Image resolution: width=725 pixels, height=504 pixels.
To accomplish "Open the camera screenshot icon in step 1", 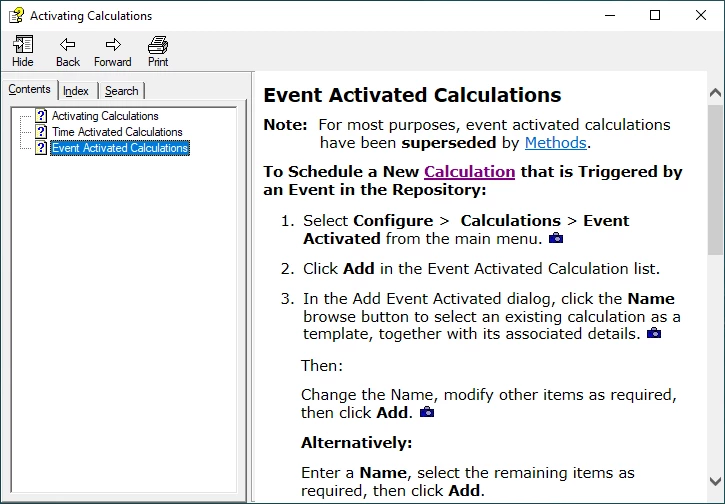I will pos(556,238).
